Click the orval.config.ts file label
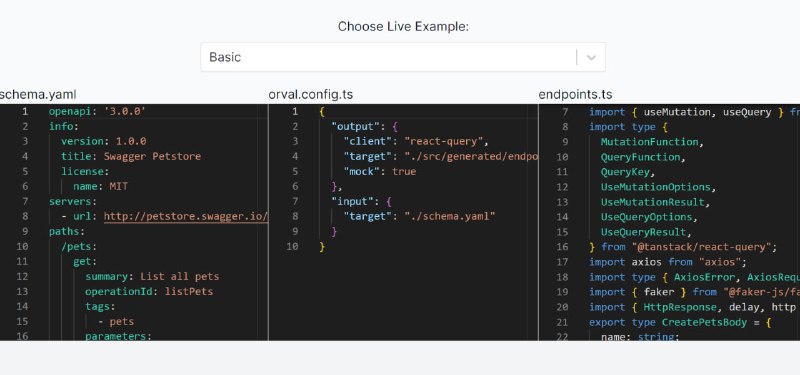This screenshot has height=375, width=800. pos(310,94)
